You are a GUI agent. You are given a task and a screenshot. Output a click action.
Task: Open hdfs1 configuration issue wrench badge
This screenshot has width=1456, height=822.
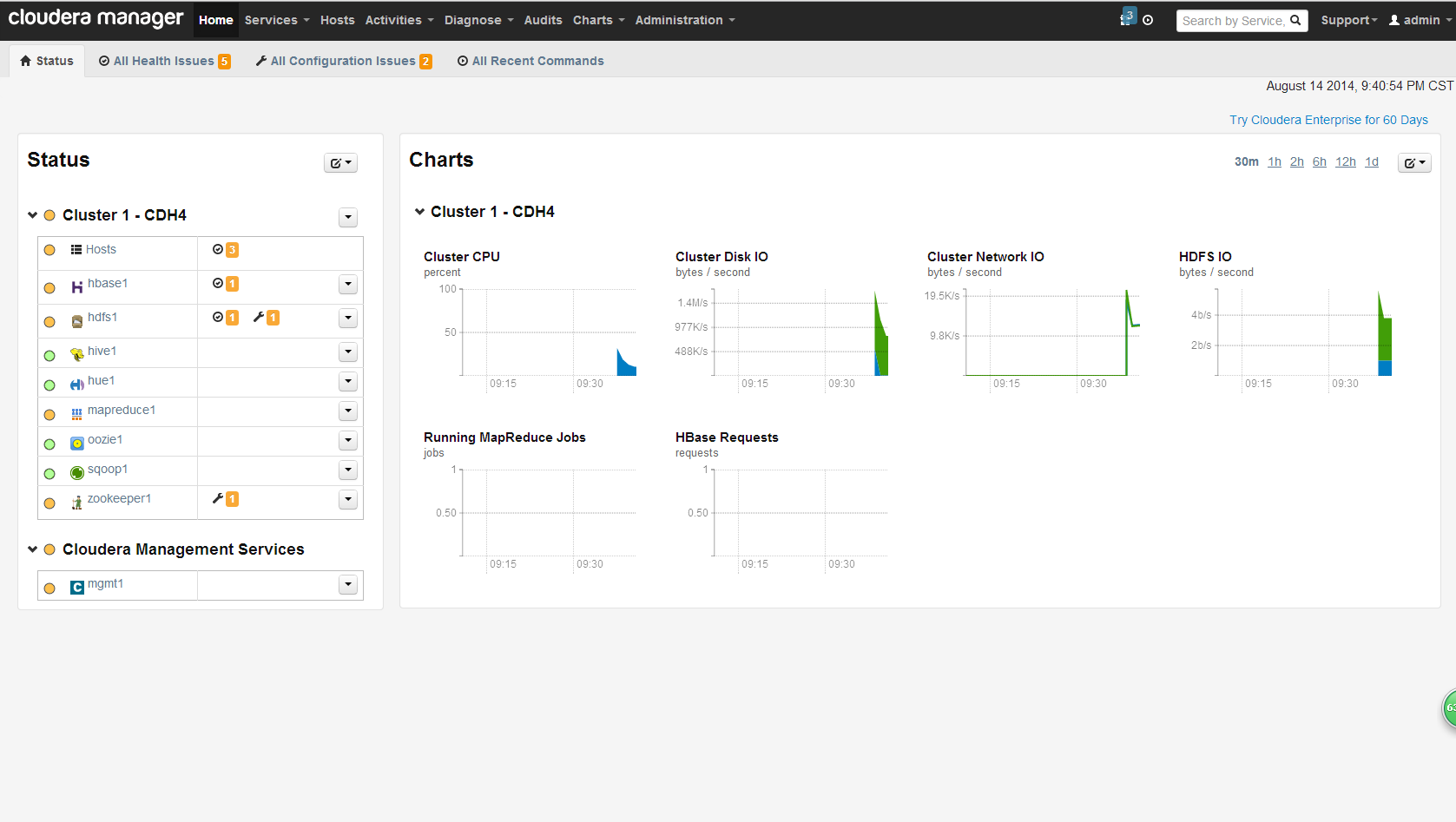[x=267, y=318]
